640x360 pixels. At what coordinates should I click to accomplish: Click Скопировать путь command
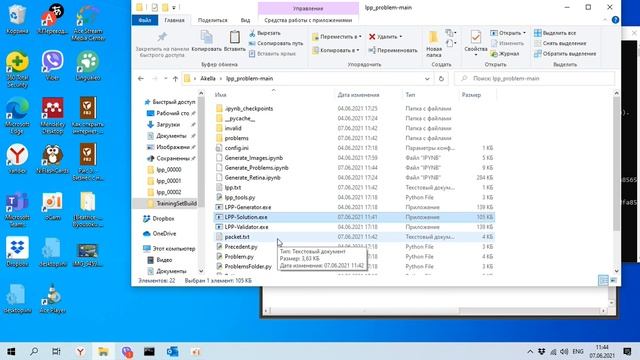276,43
